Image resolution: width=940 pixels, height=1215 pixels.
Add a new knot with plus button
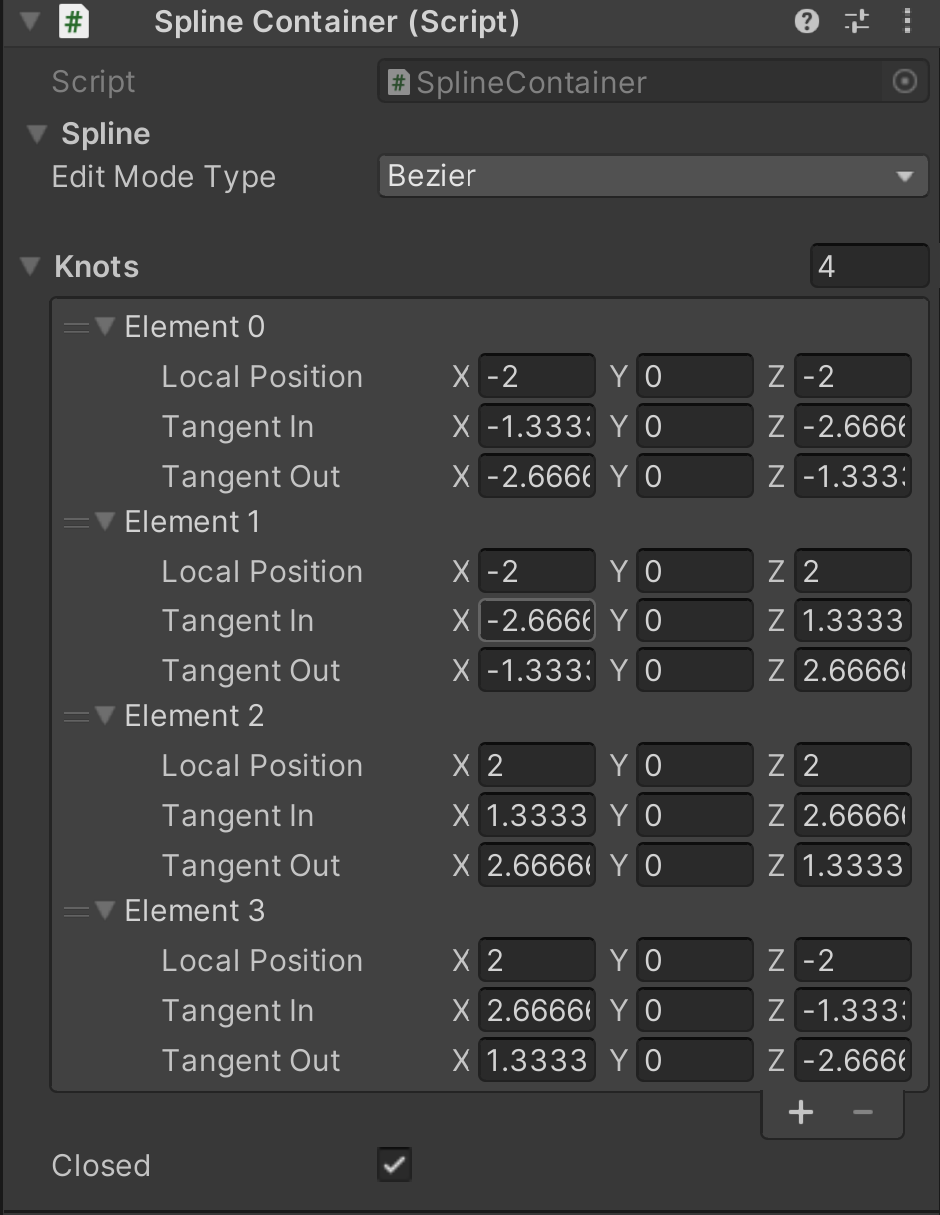(800, 1113)
